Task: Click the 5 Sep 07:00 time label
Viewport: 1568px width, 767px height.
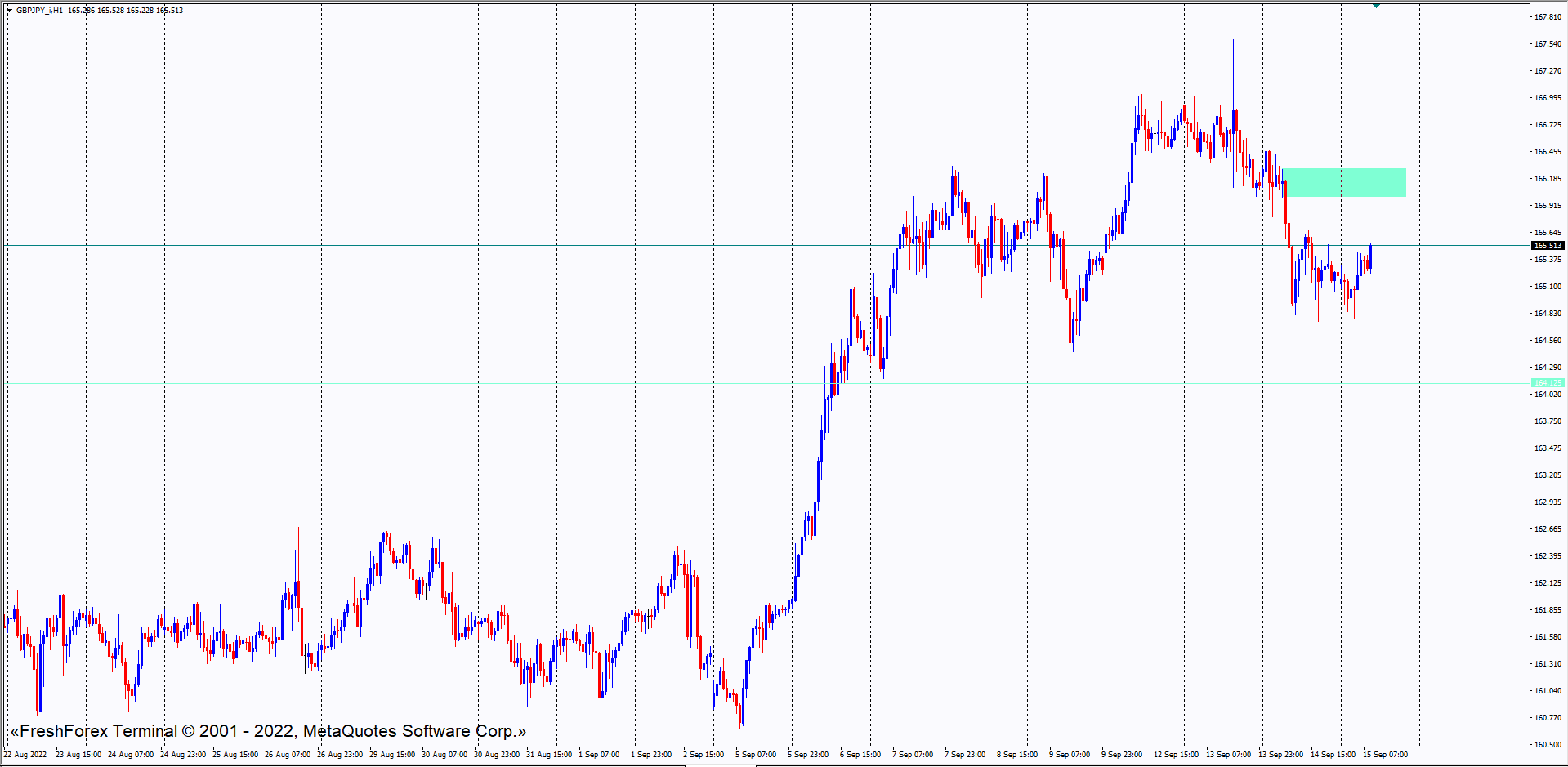Action: point(756,755)
